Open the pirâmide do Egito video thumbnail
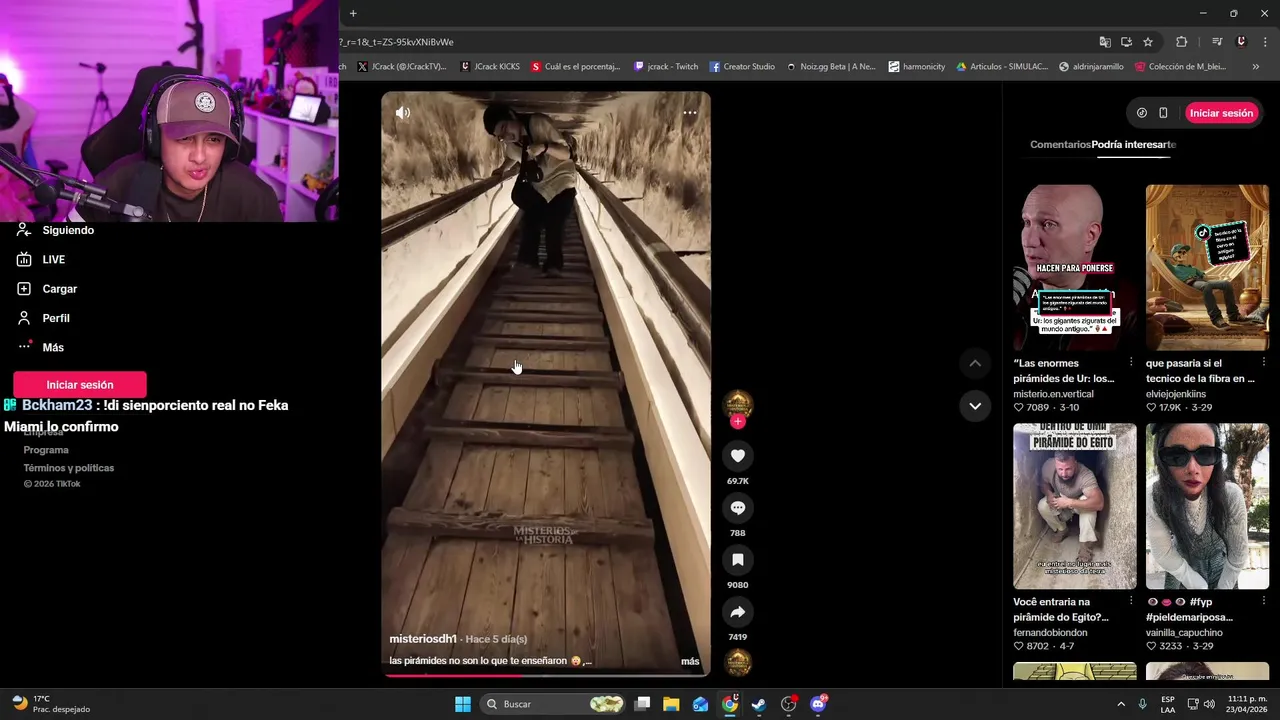Viewport: 1280px width, 720px height. [1075, 506]
